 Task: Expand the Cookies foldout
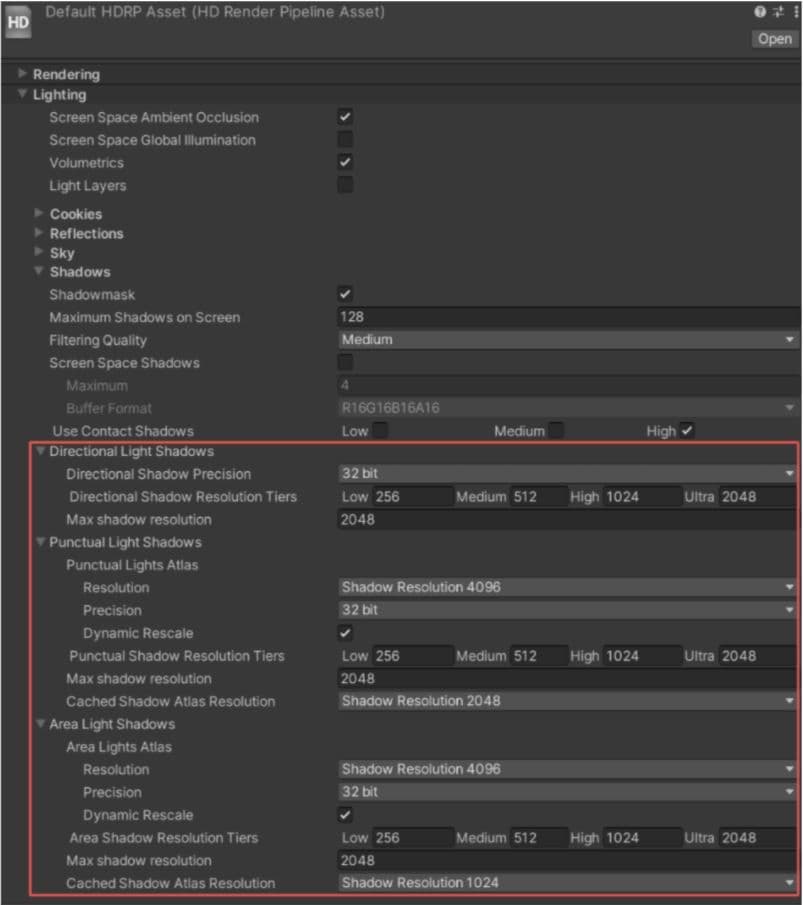[x=39, y=213]
